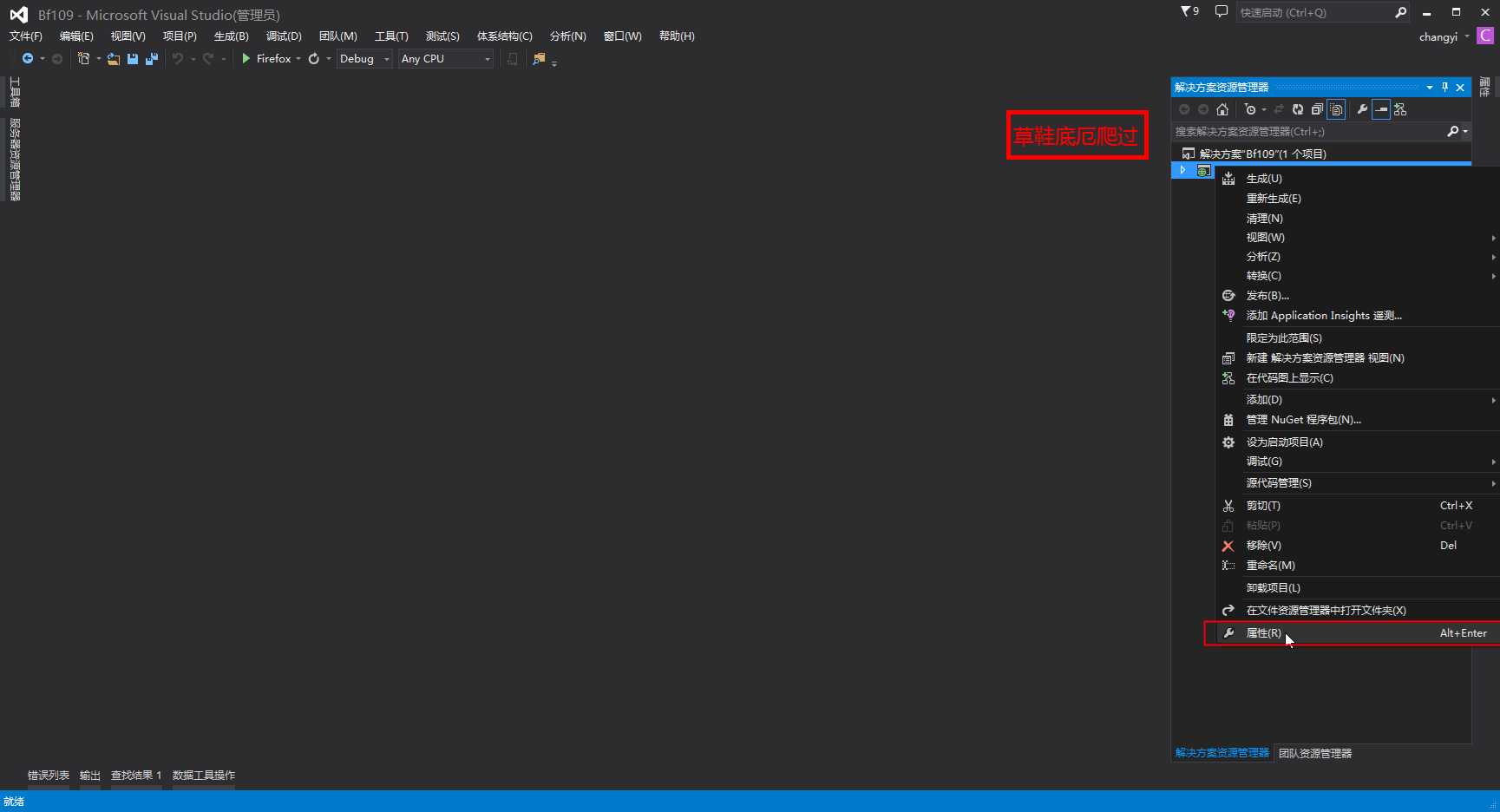1500x812 pixels.
Task: Click the Refresh icon in Solution Explorer
Action: [1298, 109]
